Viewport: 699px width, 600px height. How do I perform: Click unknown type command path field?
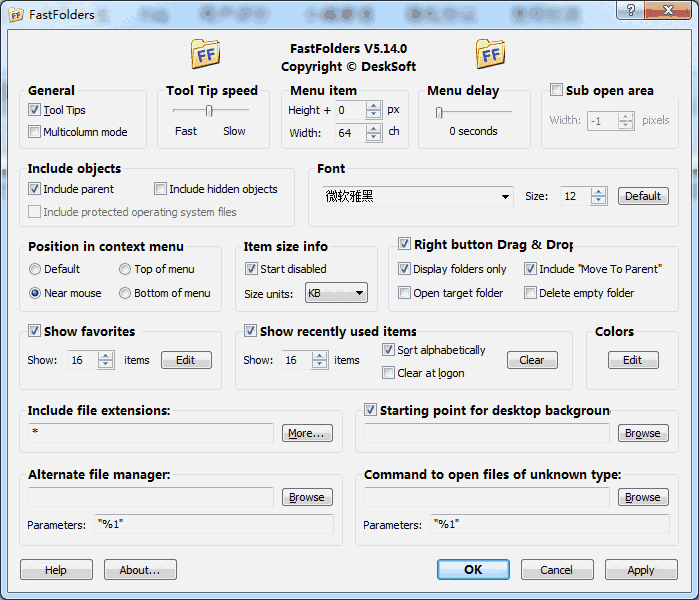tap(487, 497)
